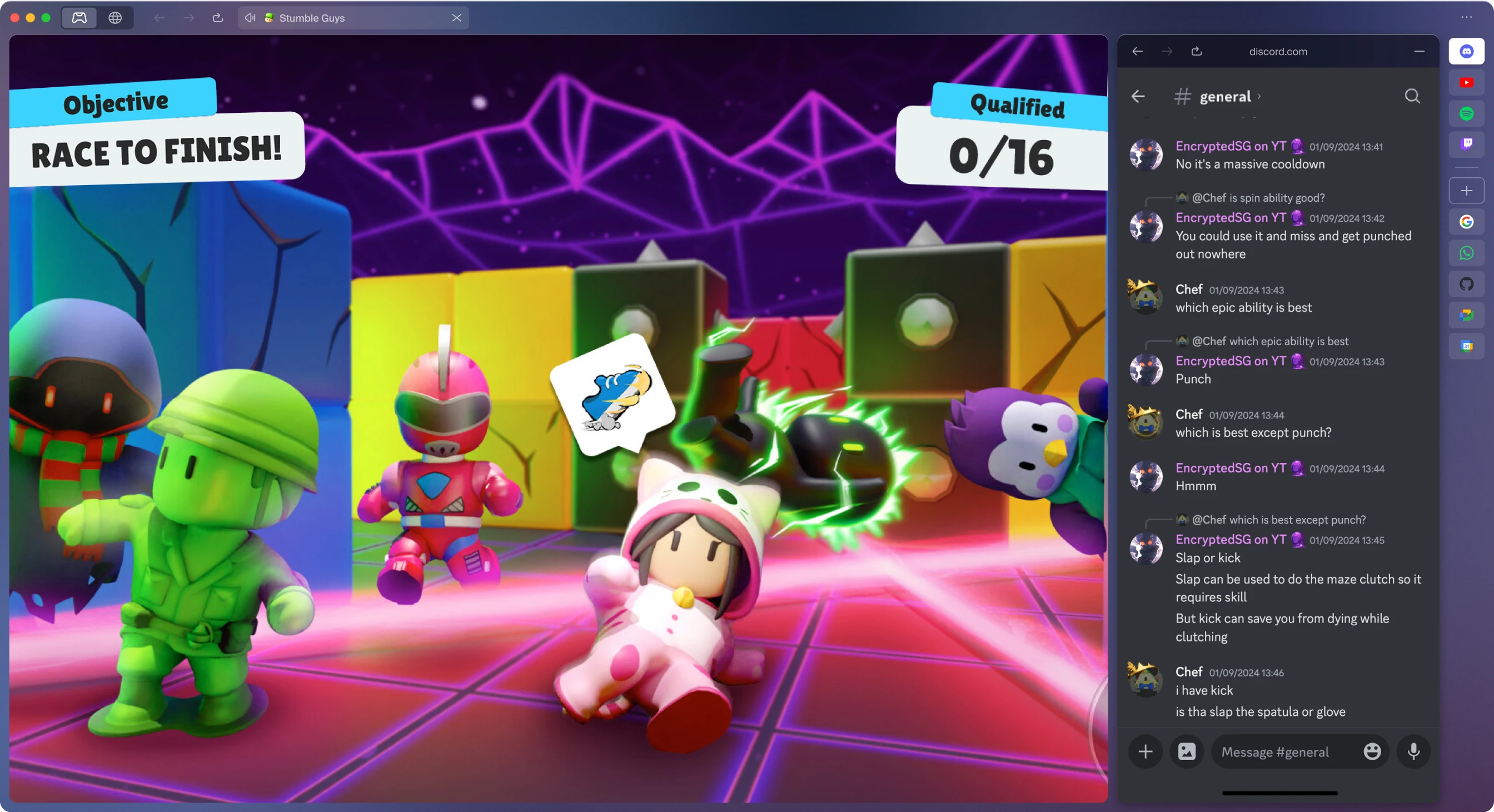Screen dimensions: 1494x812
Task: Click the Google sidebar icon
Action: 1466,222
